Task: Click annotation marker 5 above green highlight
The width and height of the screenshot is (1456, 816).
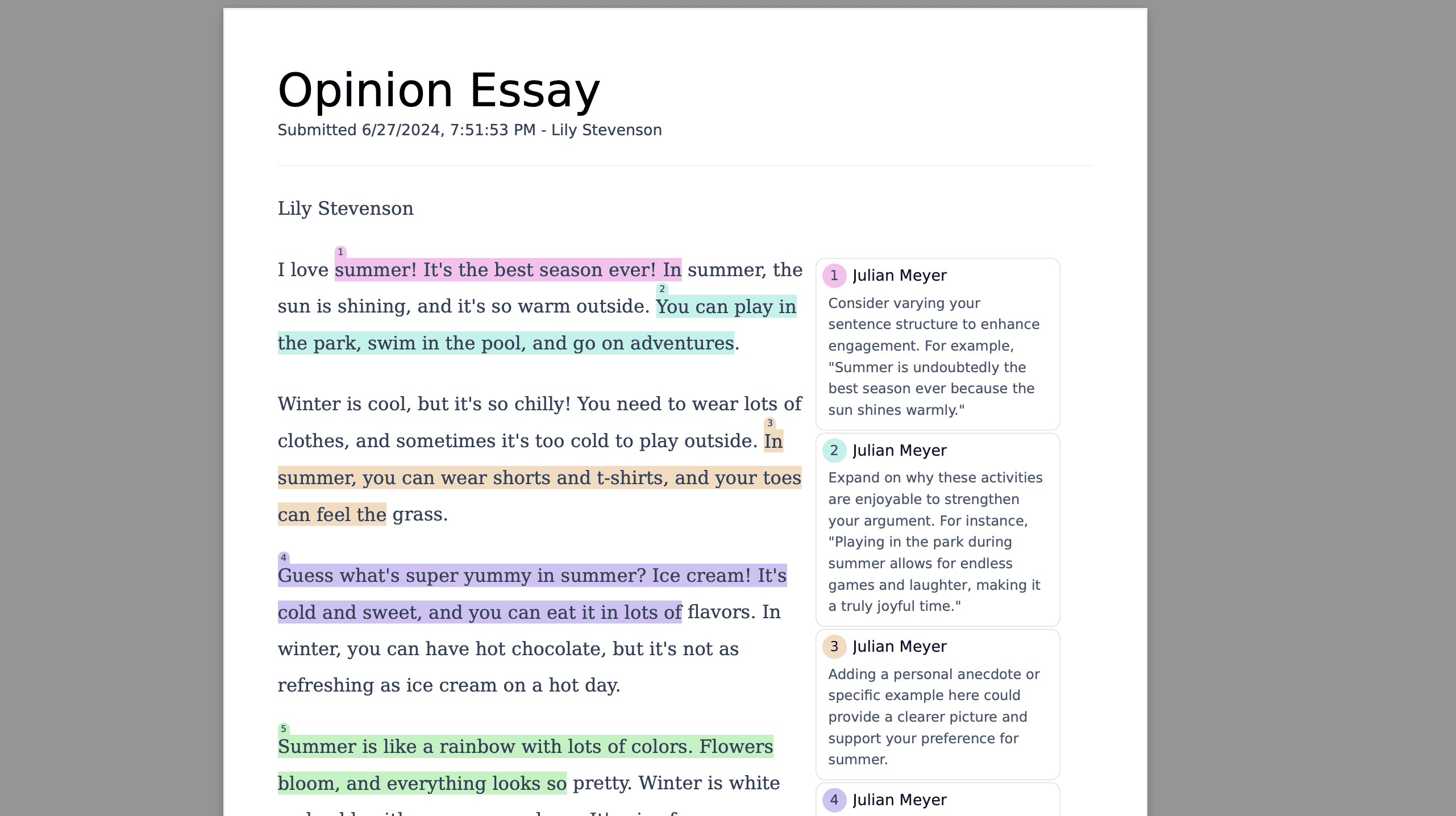Action: (x=284, y=729)
